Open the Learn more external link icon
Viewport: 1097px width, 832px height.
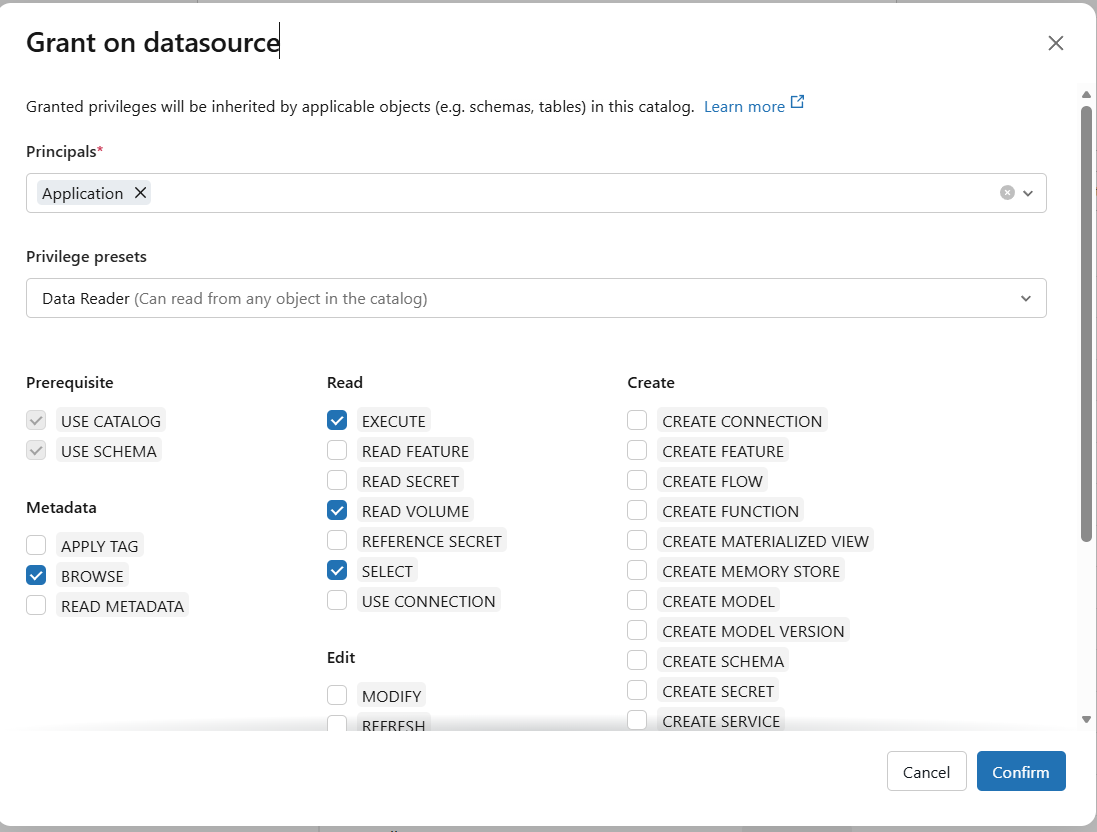click(797, 102)
